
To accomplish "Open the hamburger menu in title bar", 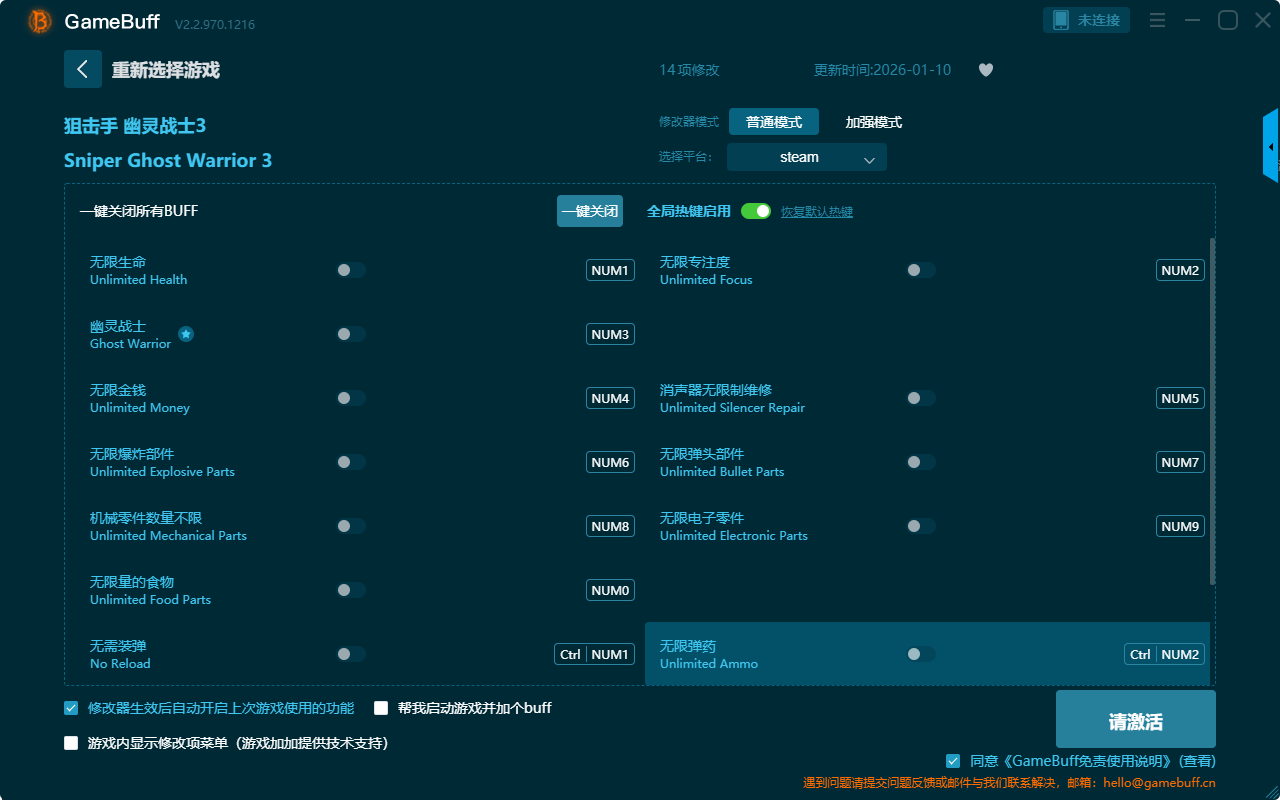I will pyautogui.click(x=1157, y=21).
